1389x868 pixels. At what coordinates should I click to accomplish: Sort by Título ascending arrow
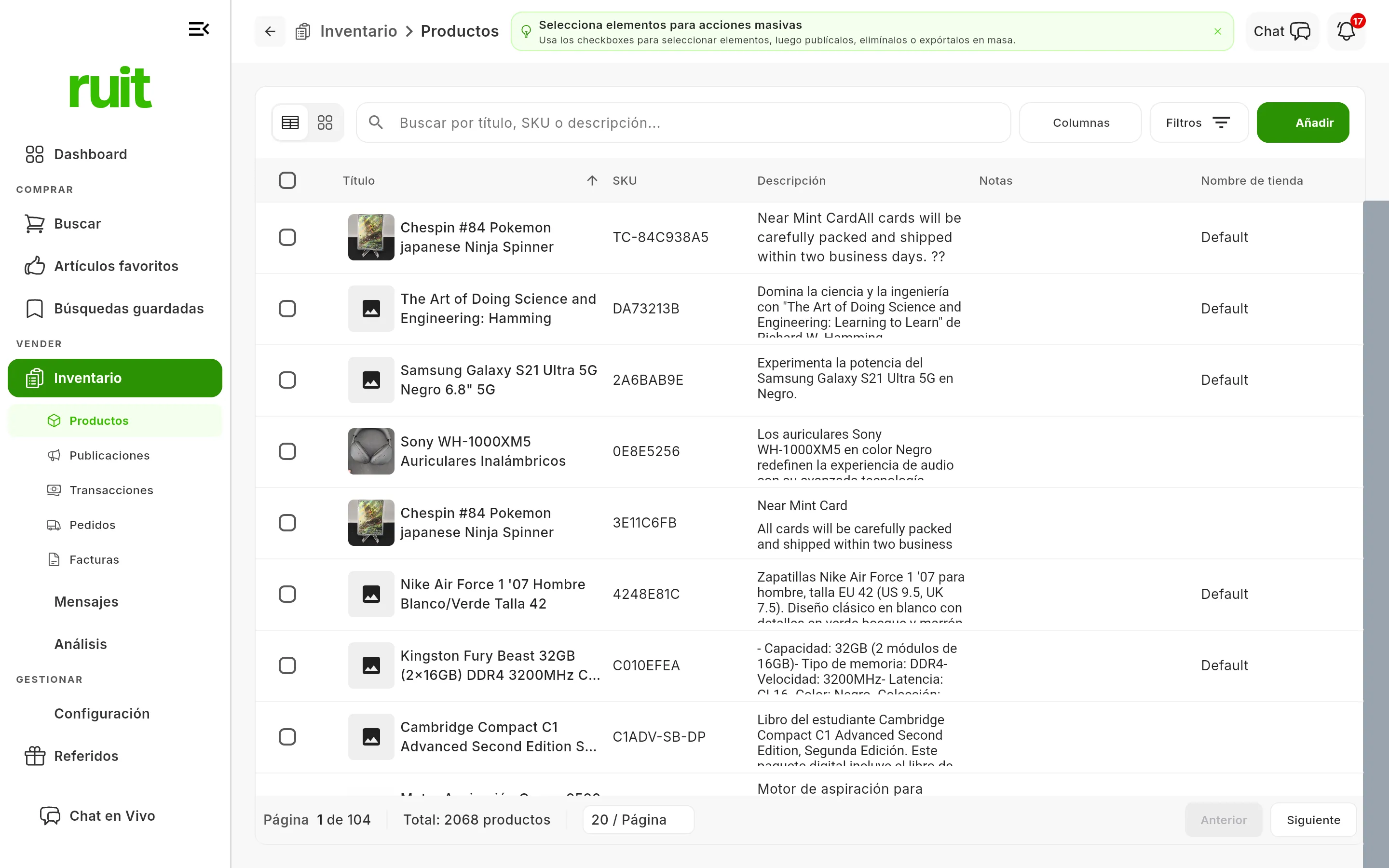(x=592, y=180)
